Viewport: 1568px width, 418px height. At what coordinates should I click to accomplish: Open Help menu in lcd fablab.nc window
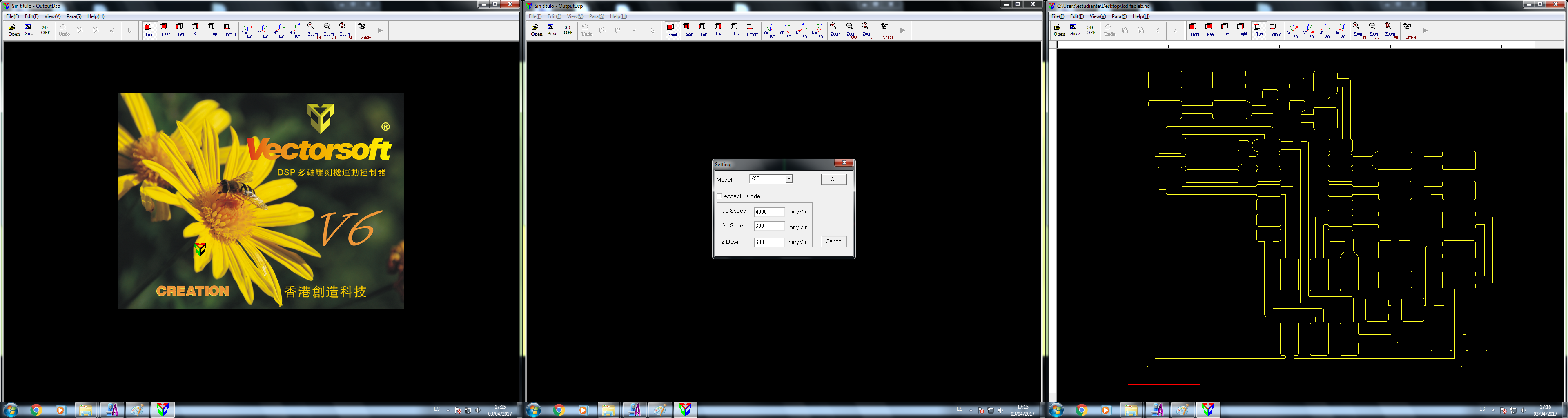(1141, 16)
